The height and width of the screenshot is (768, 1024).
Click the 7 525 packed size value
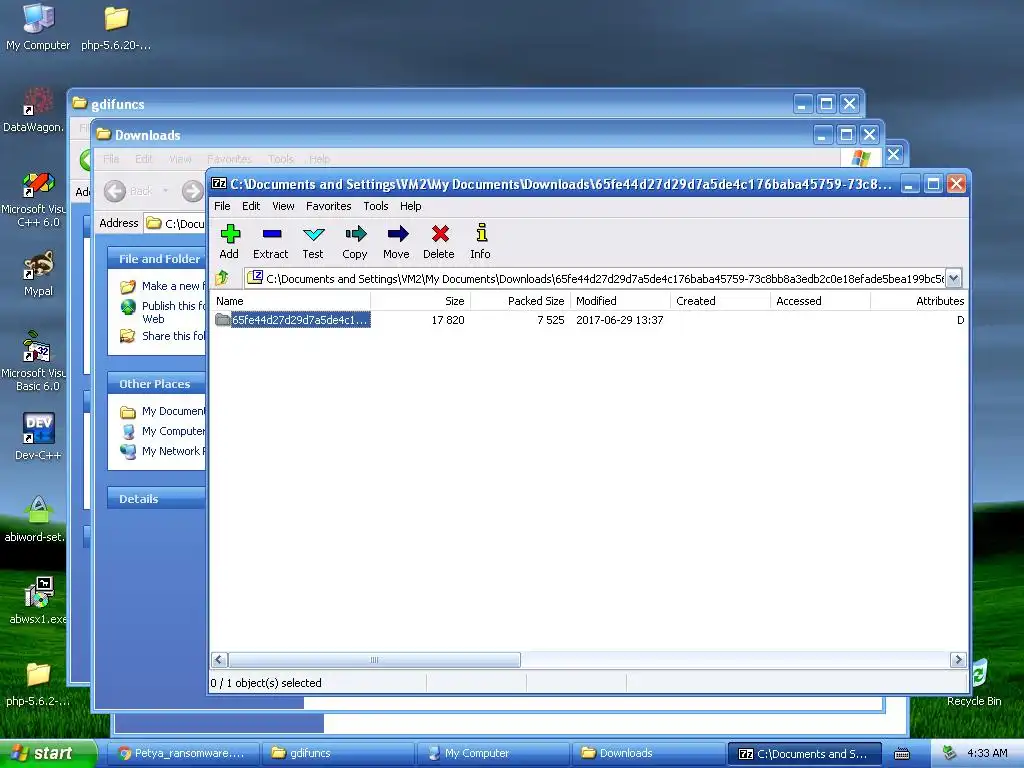pyautogui.click(x=551, y=320)
